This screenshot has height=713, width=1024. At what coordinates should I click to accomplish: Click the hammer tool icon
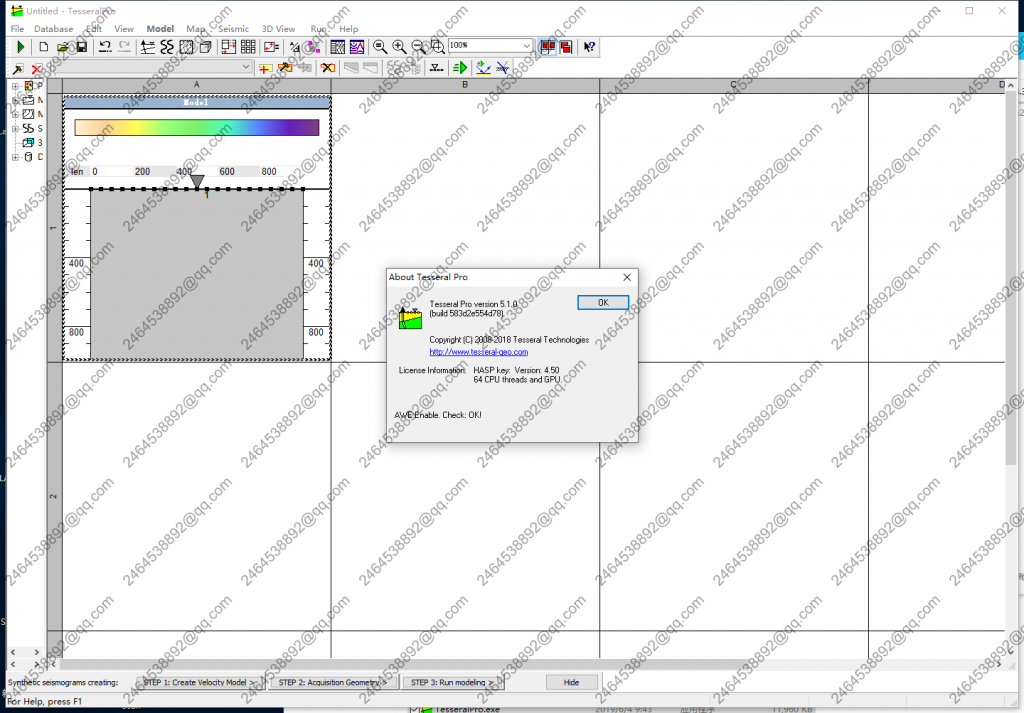pos(18,68)
